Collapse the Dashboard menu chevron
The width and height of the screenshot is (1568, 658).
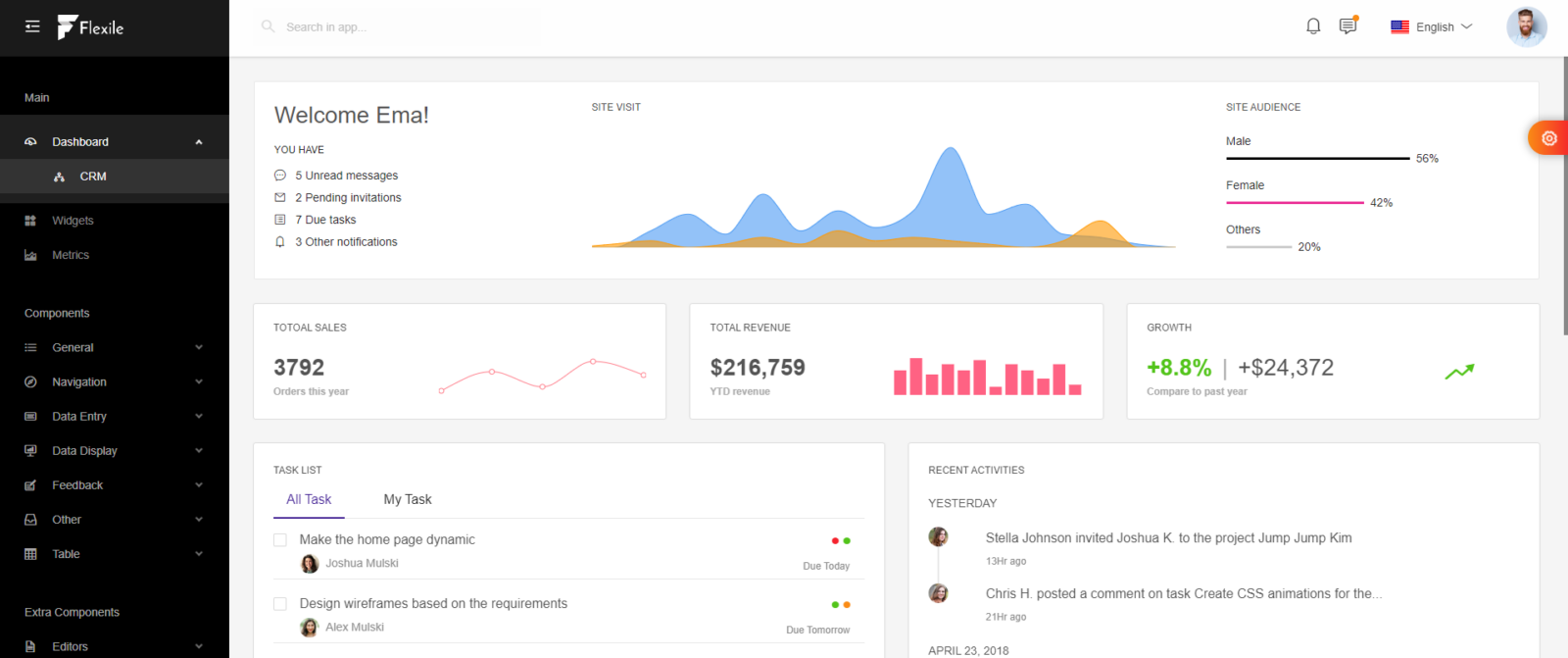[x=199, y=142]
